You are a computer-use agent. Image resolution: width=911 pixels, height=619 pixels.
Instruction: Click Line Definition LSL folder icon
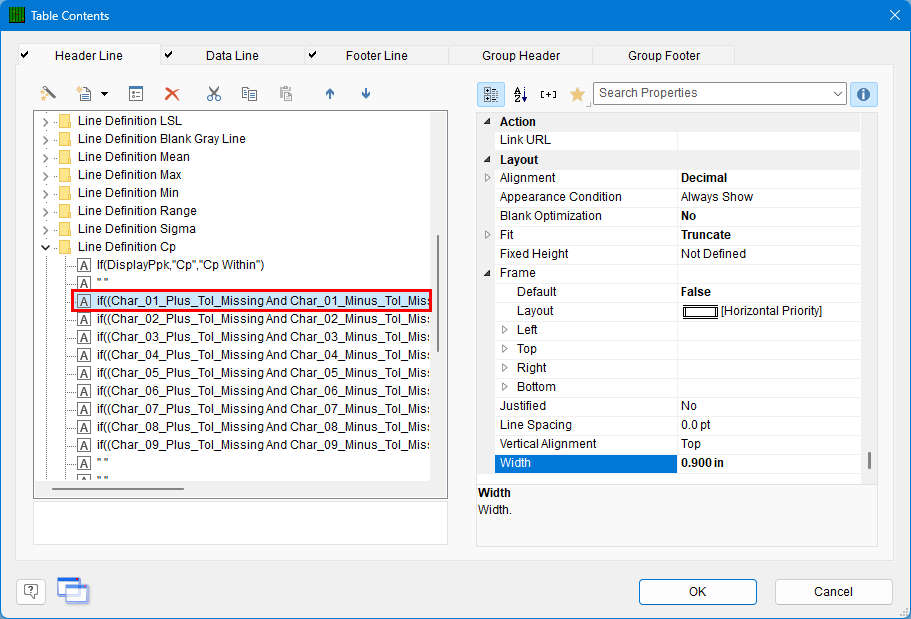click(65, 121)
